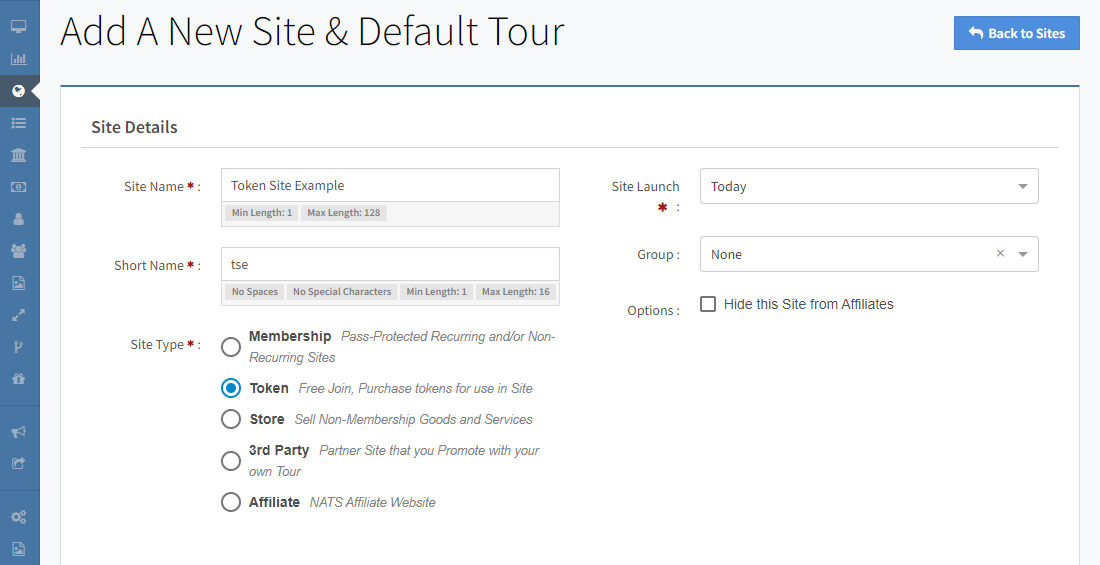
Task: Click into the Site Name text field
Action: 390,185
